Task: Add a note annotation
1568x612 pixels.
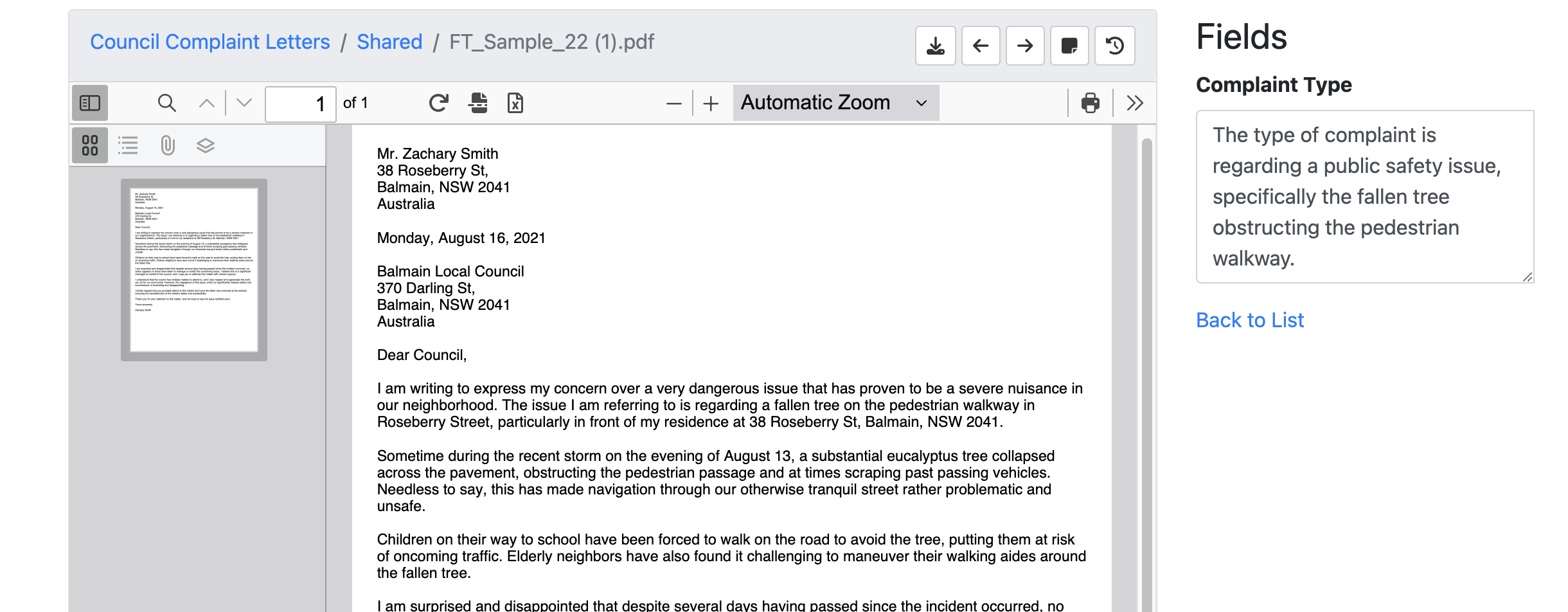Action: [1069, 45]
